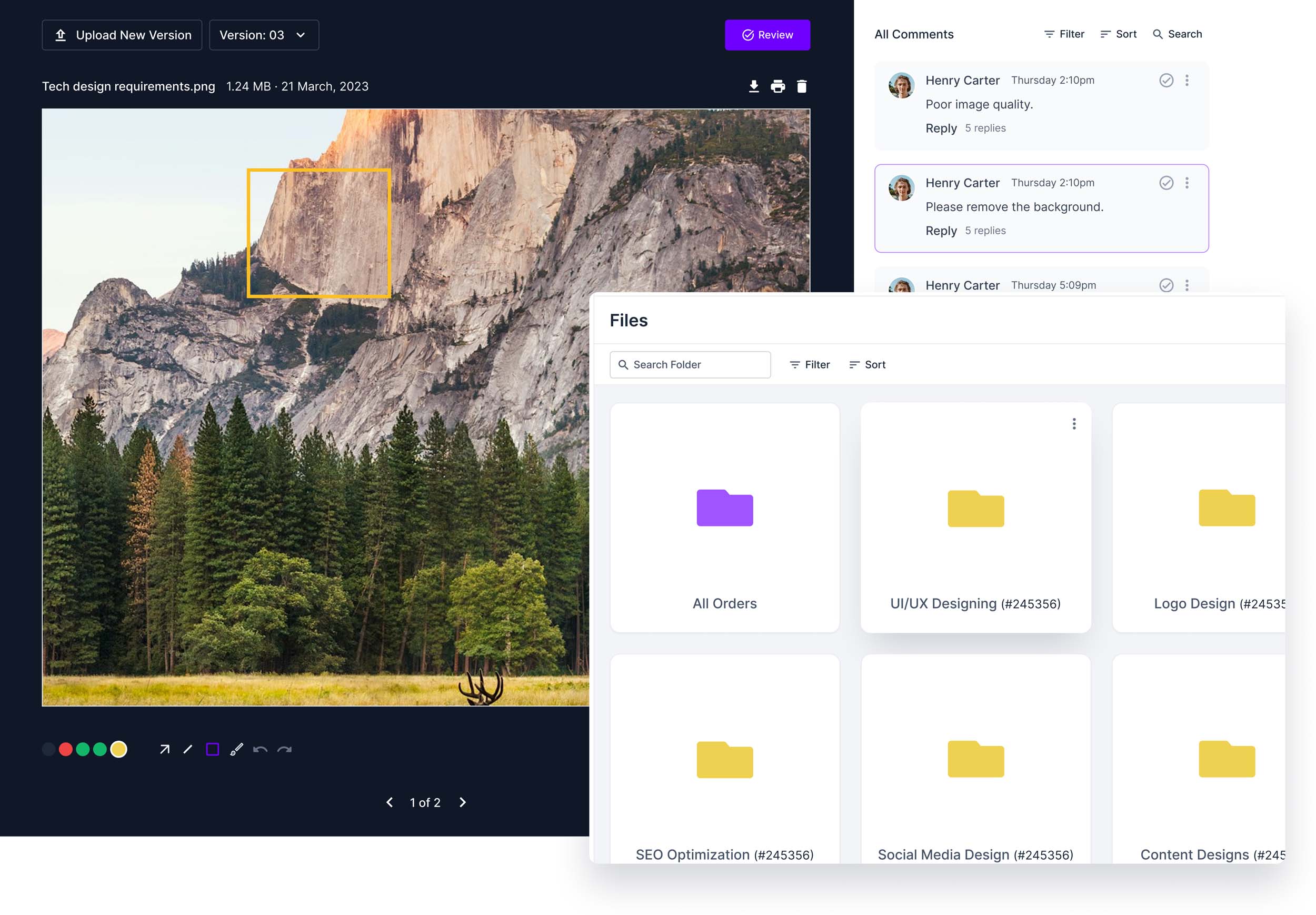Viewport: 1316px width, 915px height.
Task: Select the arrow annotation tool
Action: pyautogui.click(x=164, y=749)
